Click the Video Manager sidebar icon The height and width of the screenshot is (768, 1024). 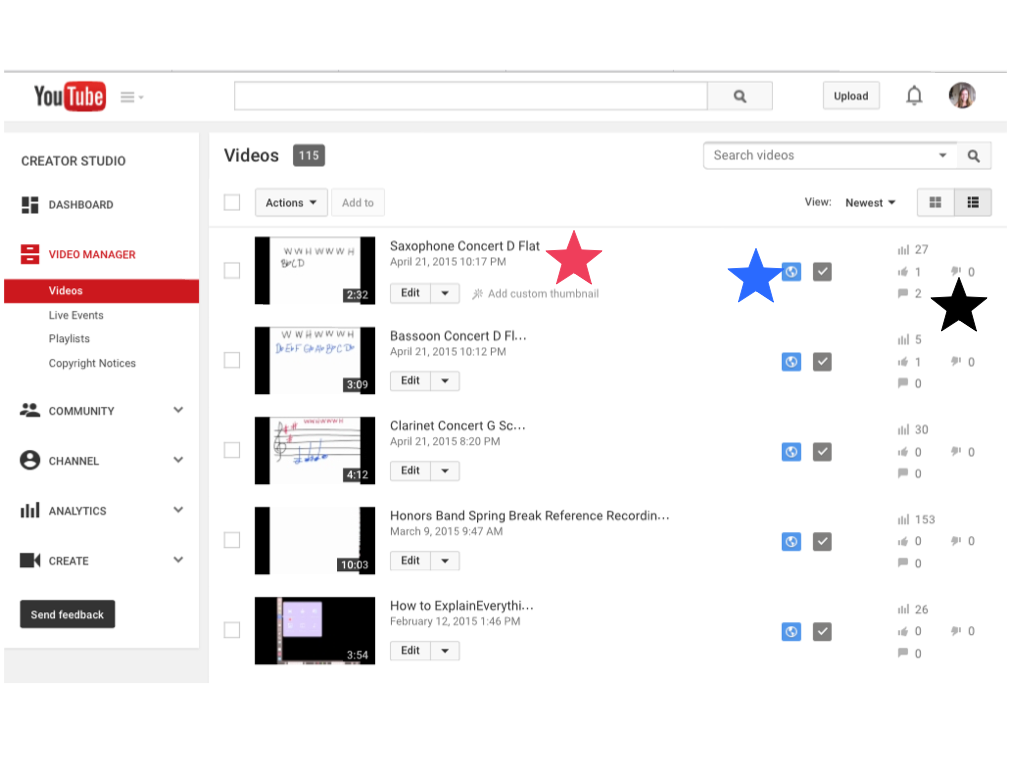point(29,254)
